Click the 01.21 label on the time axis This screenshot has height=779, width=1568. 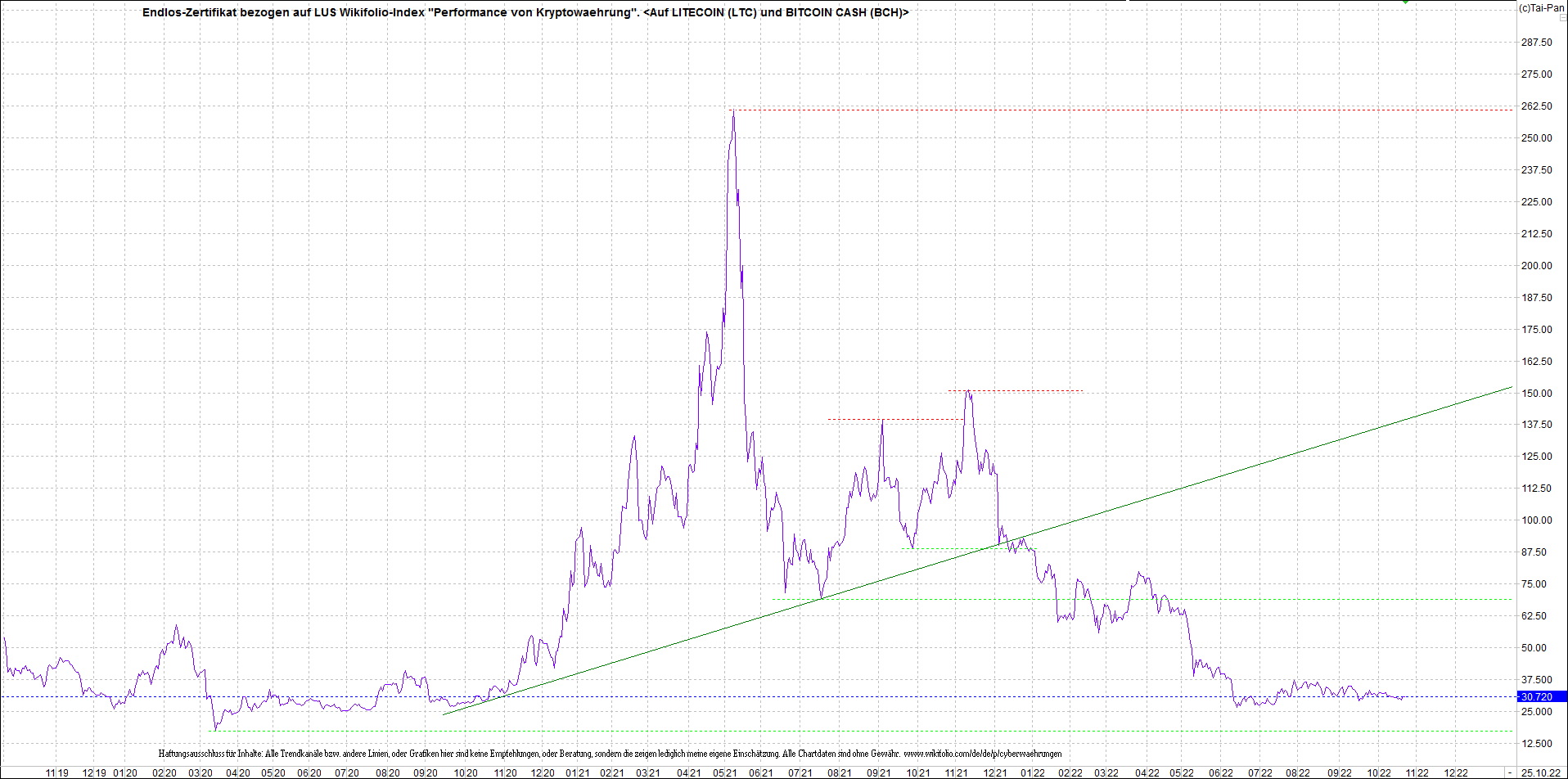coord(578,772)
